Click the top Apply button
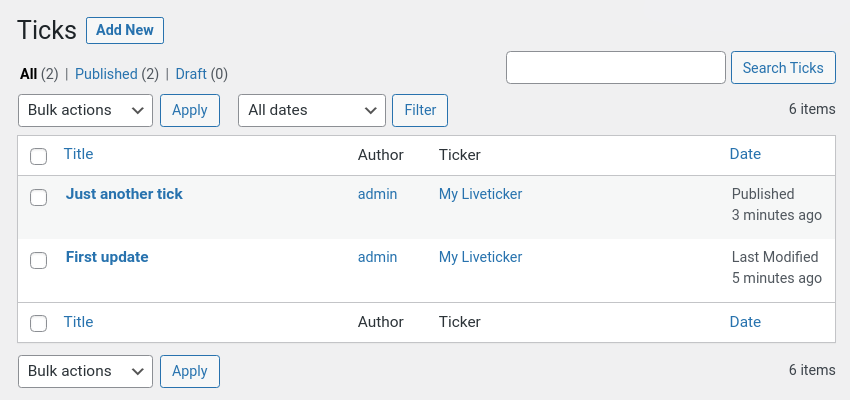850x400 pixels. click(x=190, y=111)
